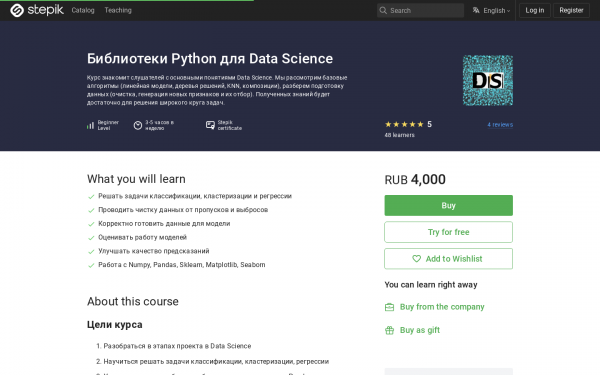Click the Log in button
This screenshot has width=600, height=375.
(x=535, y=10)
